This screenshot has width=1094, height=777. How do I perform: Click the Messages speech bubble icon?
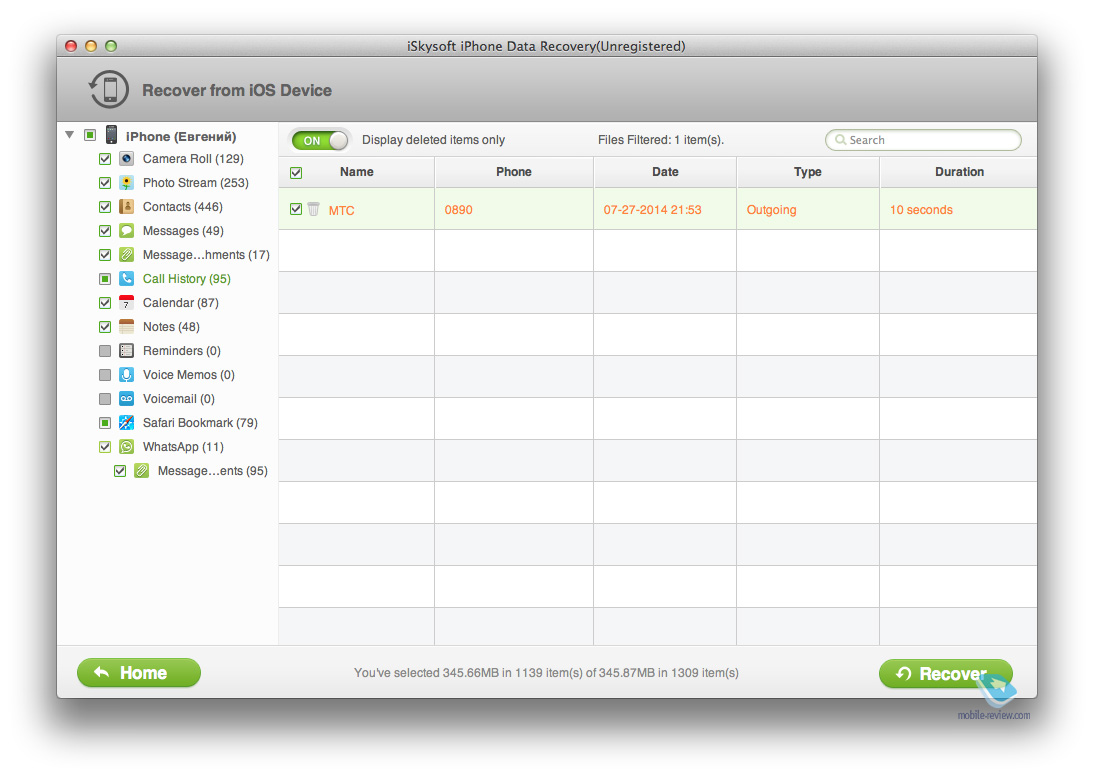(x=127, y=231)
